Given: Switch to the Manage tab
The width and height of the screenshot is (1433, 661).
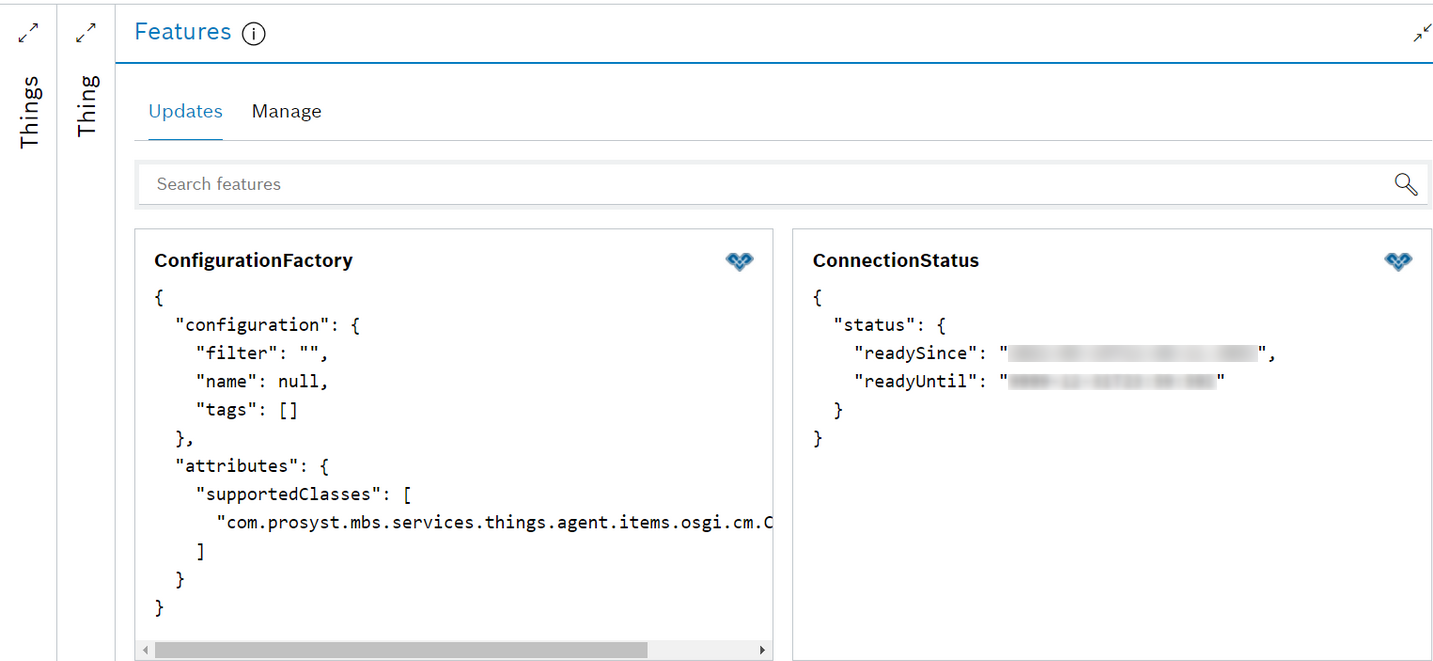Looking at the screenshot, I should (x=286, y=111).
